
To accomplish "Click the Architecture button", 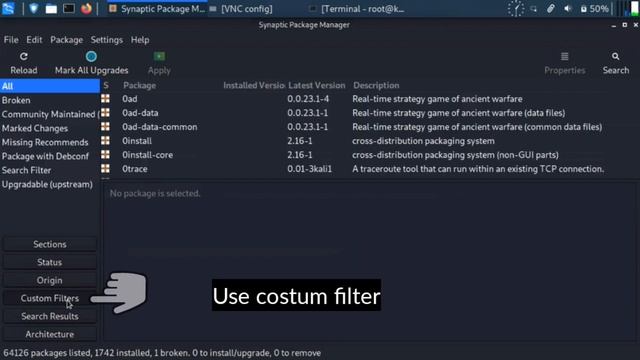I will 50,334.
